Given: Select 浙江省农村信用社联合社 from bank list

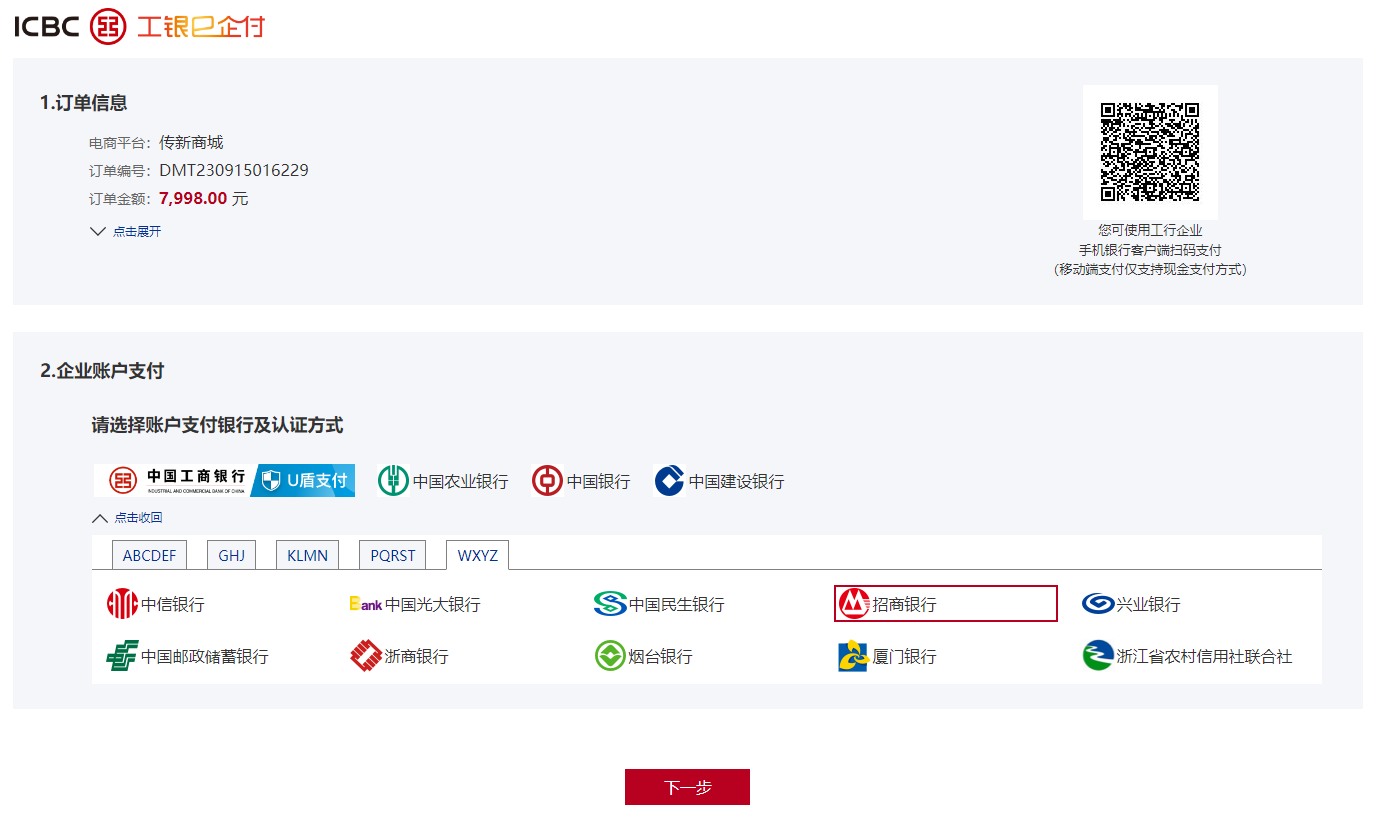Looking at the screenshot, I should [x=1187, y=656].
